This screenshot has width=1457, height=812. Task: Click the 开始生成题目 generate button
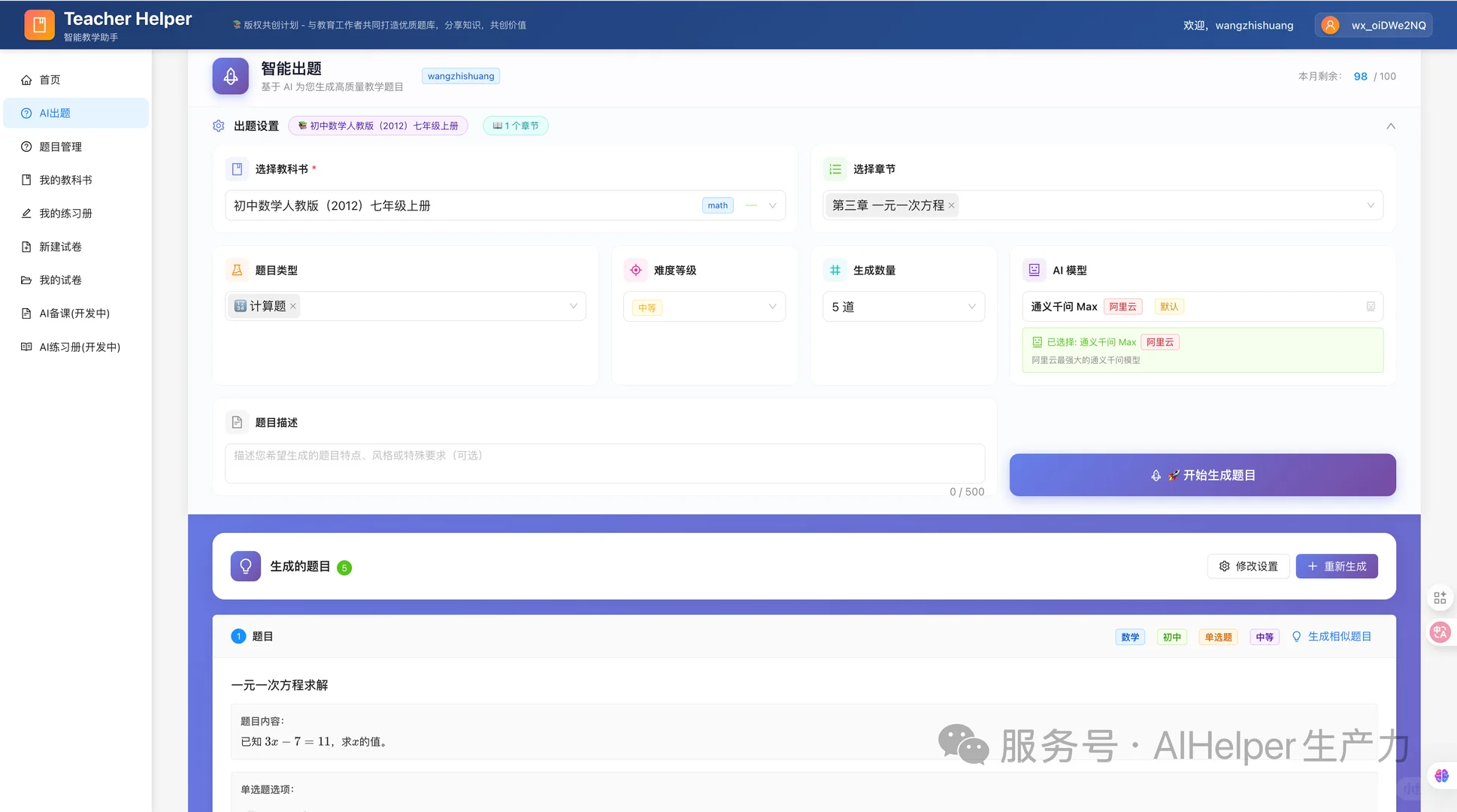[1202, 474]
